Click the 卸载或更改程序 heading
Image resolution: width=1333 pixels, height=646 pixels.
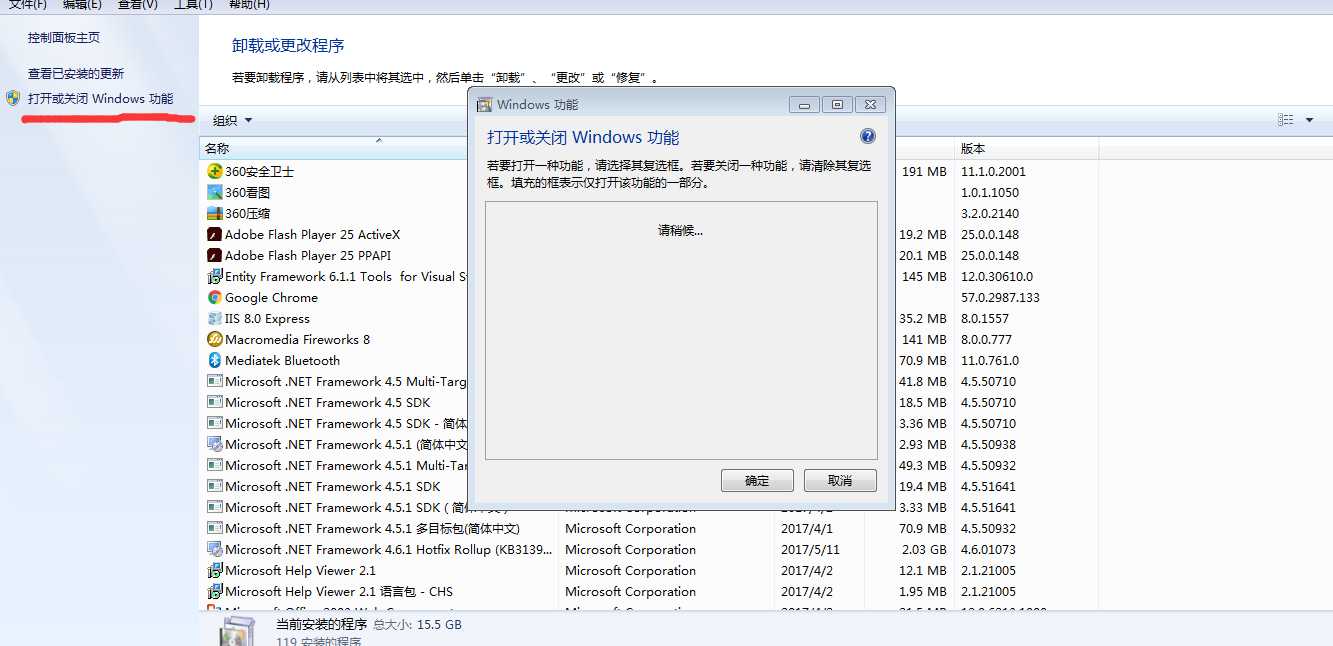(x=288, y=46)
